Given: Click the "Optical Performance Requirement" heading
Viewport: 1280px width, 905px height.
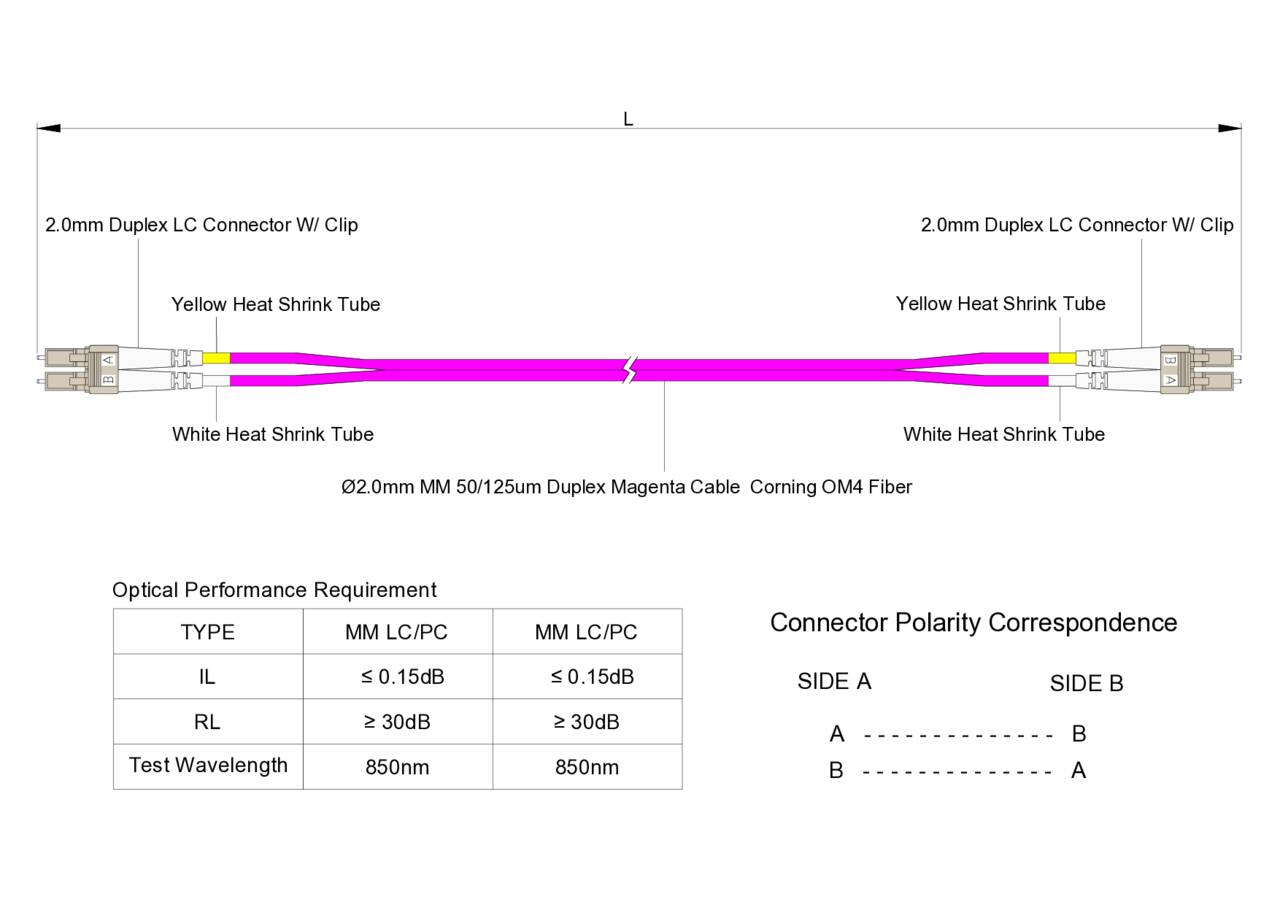Looking at the screenshot, I should point(274,590).
